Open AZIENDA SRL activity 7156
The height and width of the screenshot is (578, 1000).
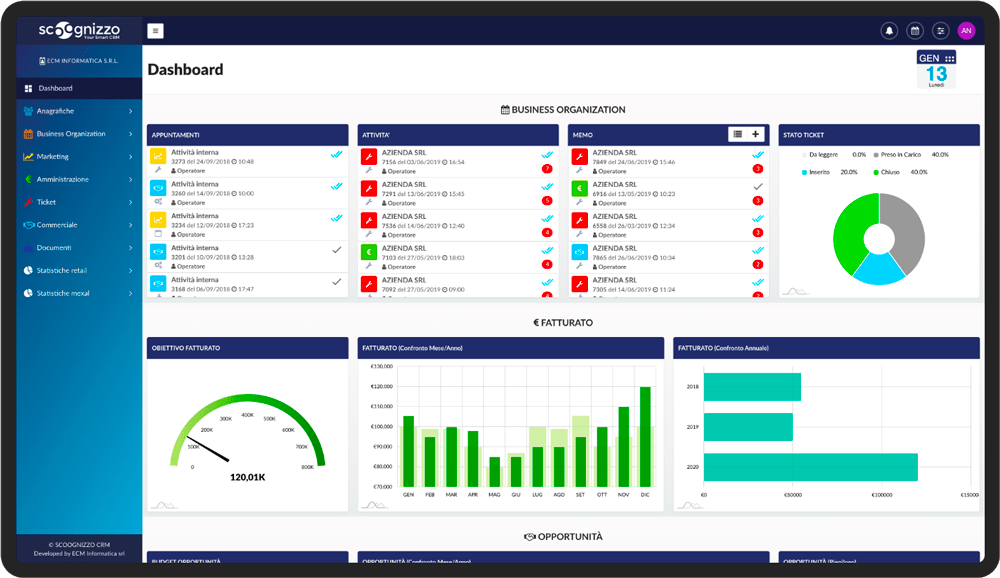[458, 161]
